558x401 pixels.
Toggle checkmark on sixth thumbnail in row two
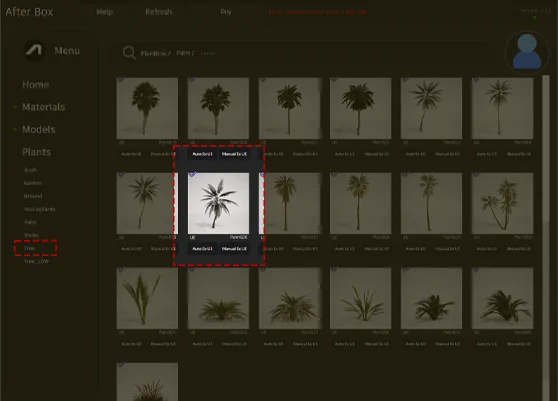pyautogui.click(x=476, y=174)
